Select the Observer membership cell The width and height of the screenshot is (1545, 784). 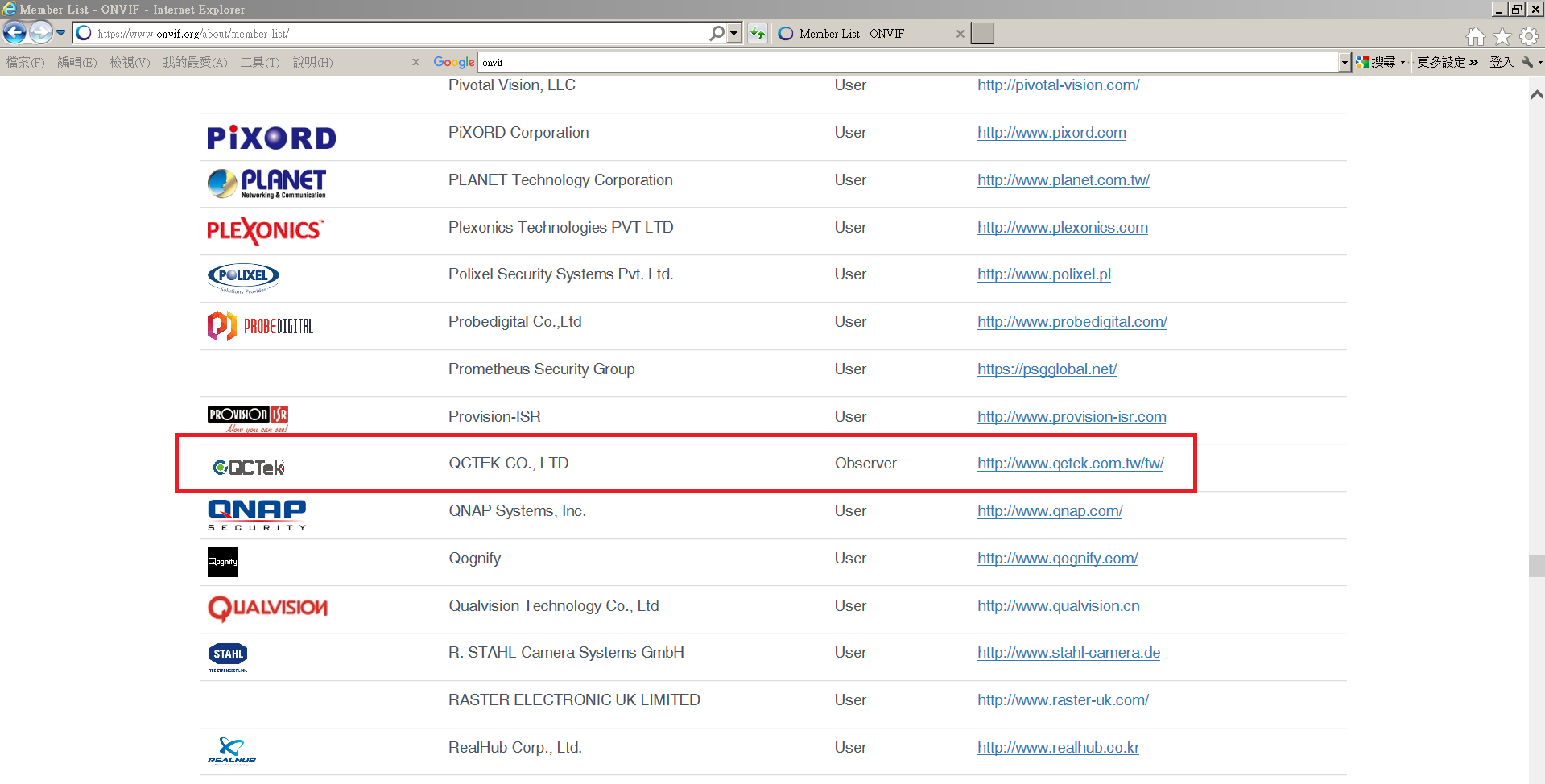tap(865, 464)
